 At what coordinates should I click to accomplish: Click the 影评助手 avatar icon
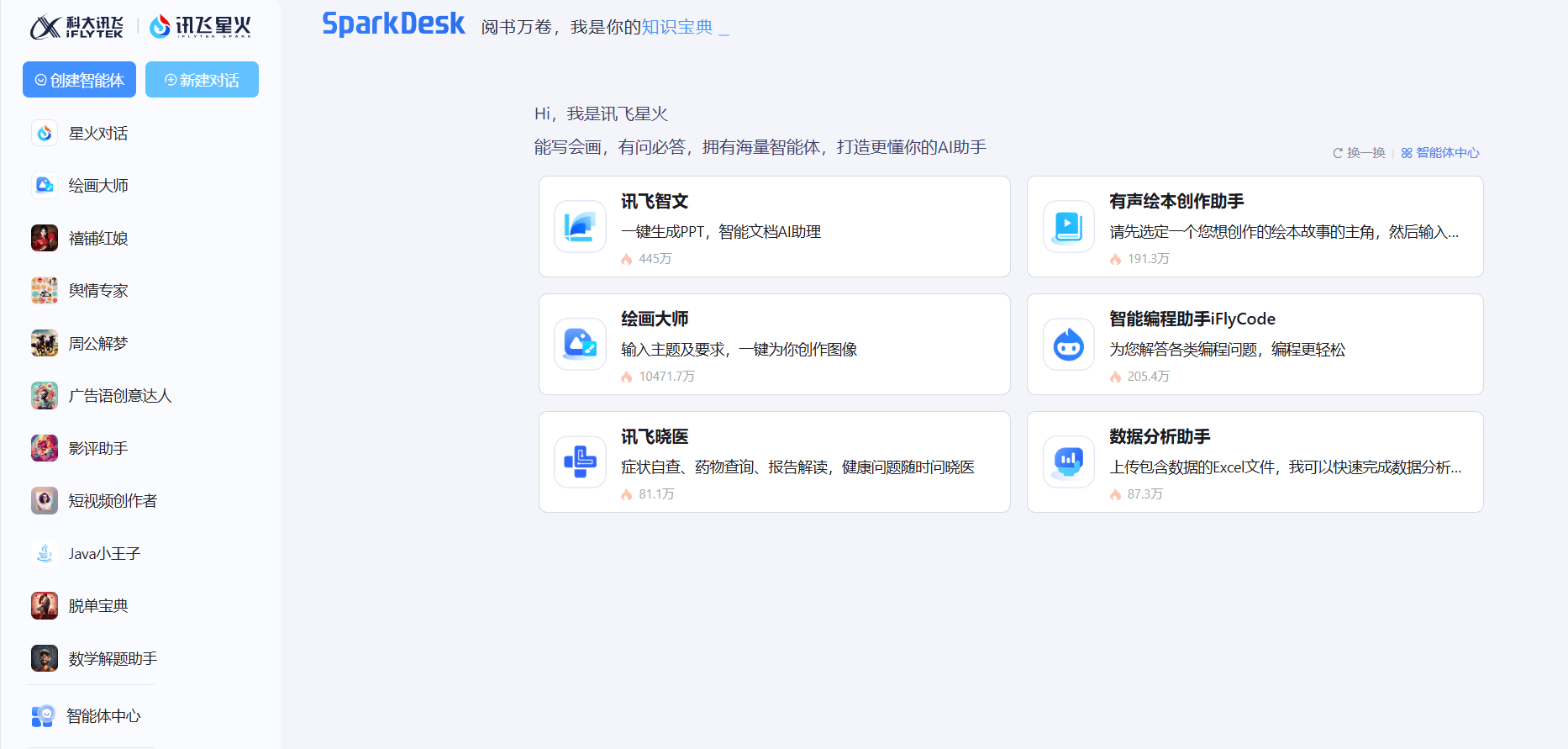click(45, 448)
